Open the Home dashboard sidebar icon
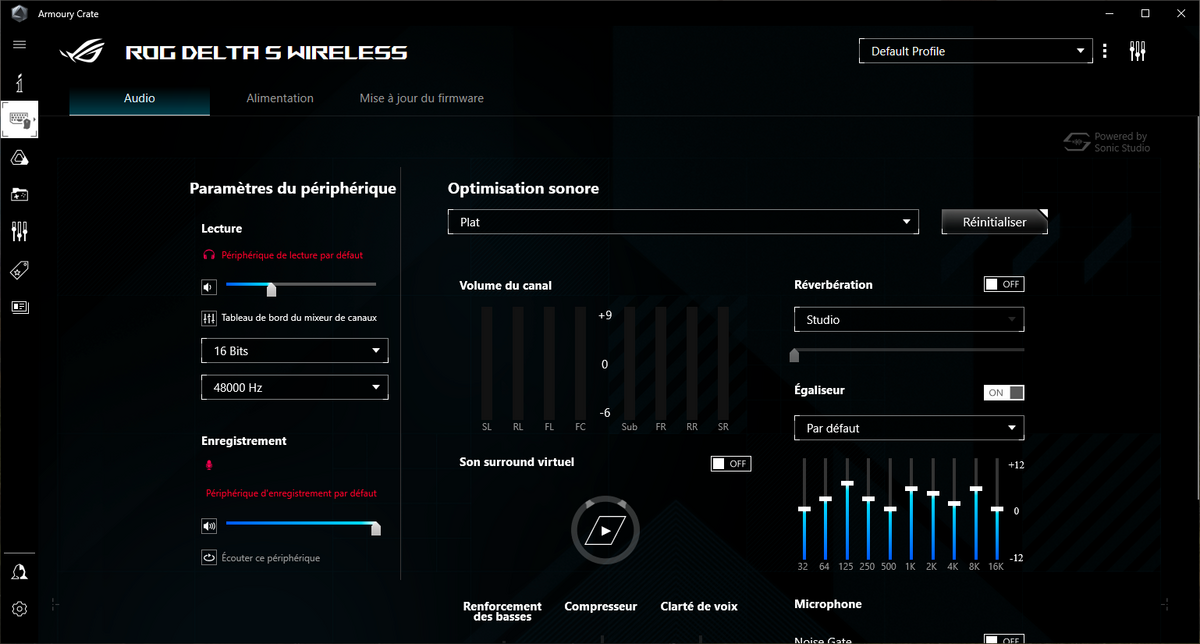The width and height of the screenshot is (1200, 644). point(19,82)
